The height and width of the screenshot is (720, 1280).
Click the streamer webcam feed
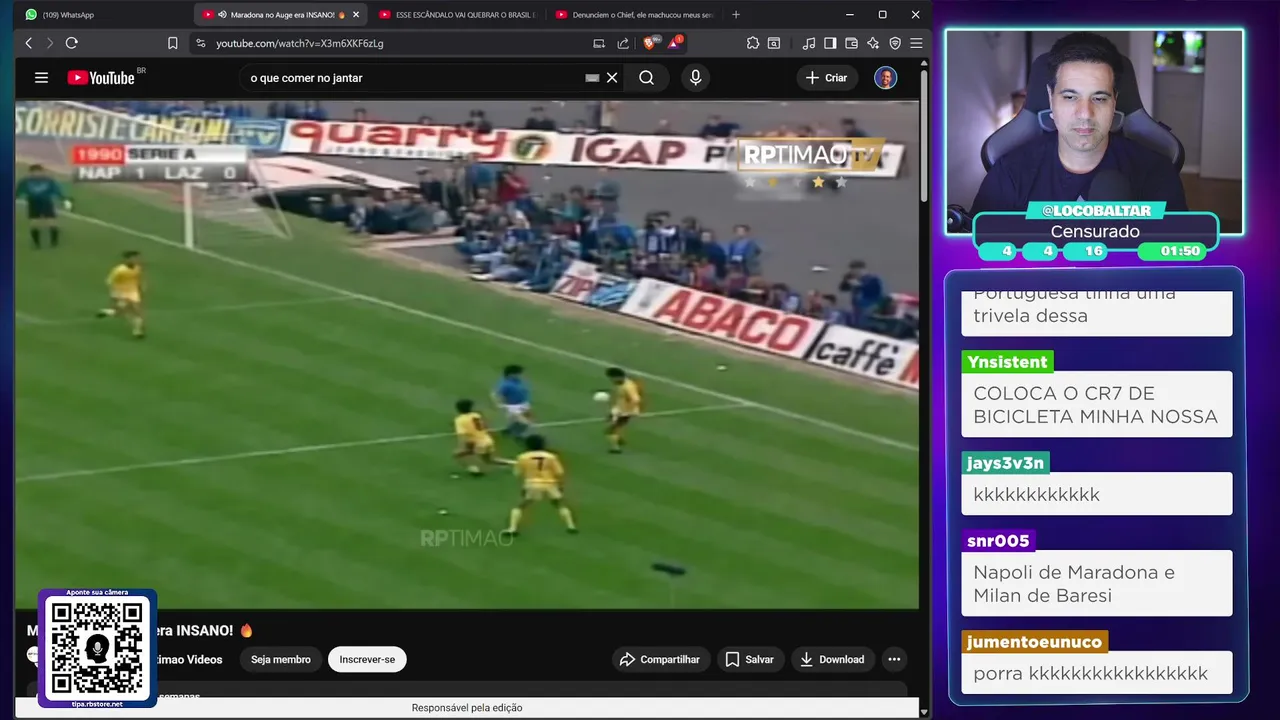1094,130
